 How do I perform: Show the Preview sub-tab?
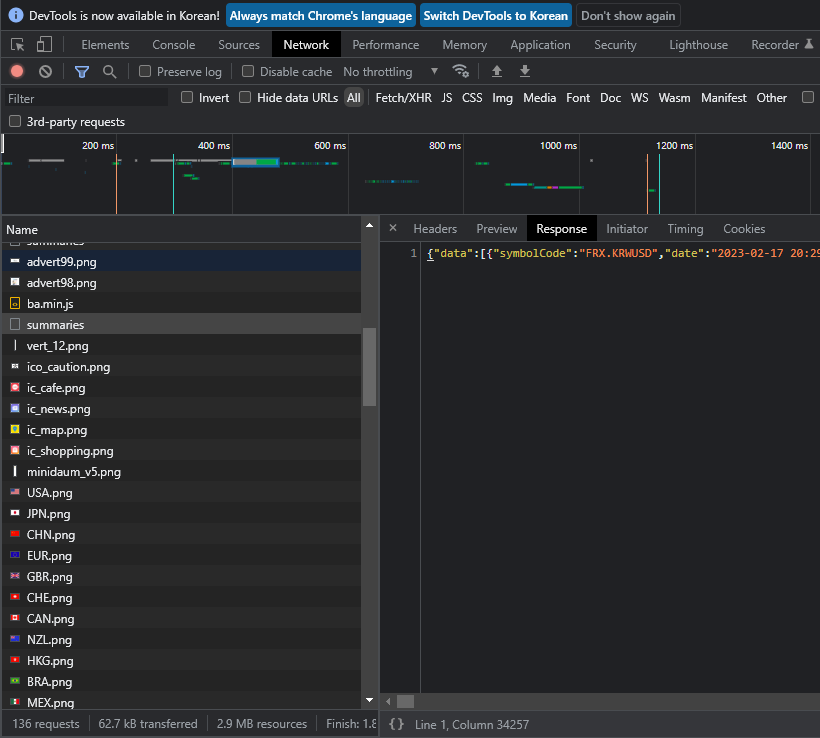click(496, 229)
